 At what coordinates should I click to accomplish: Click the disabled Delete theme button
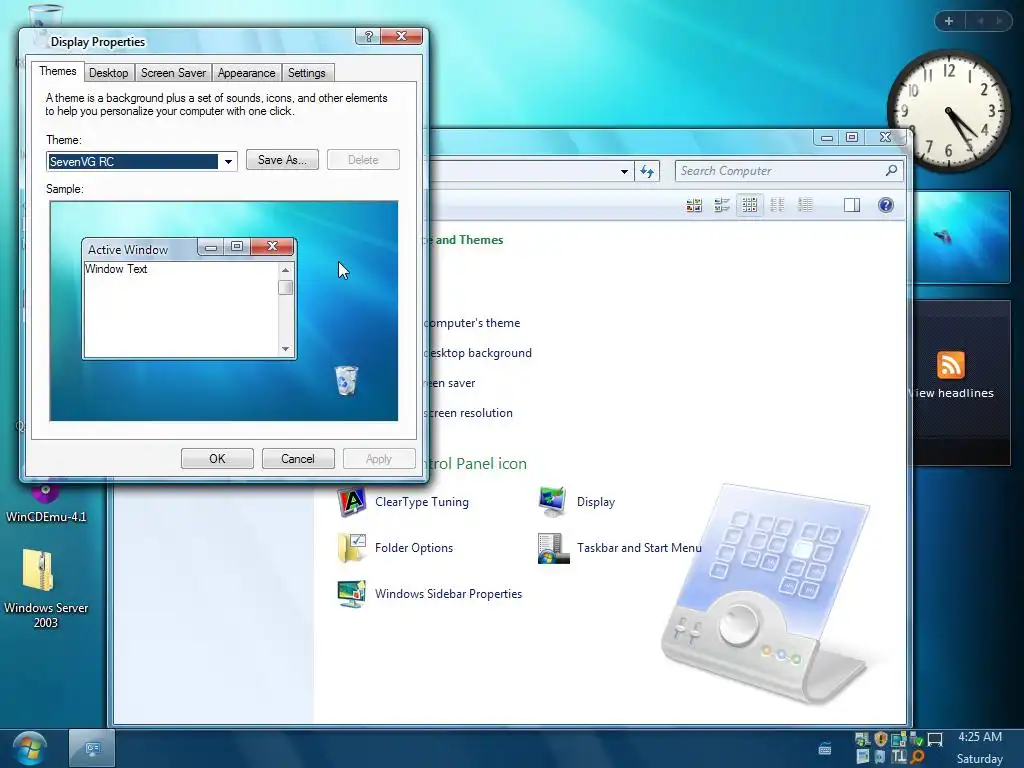pyautogui.click(x=363, y=160)
